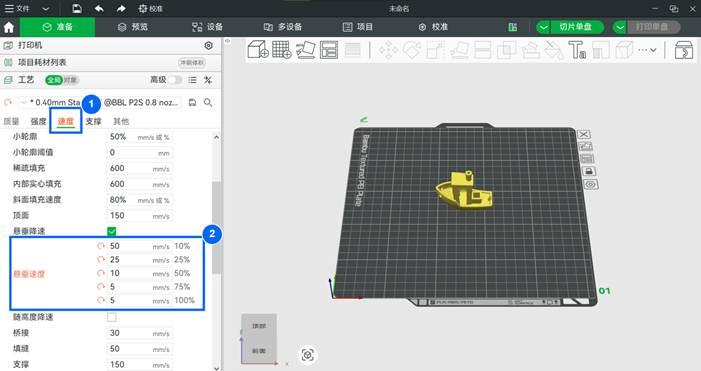Click the Add cube/model toolbar icon

coord(258,49)
